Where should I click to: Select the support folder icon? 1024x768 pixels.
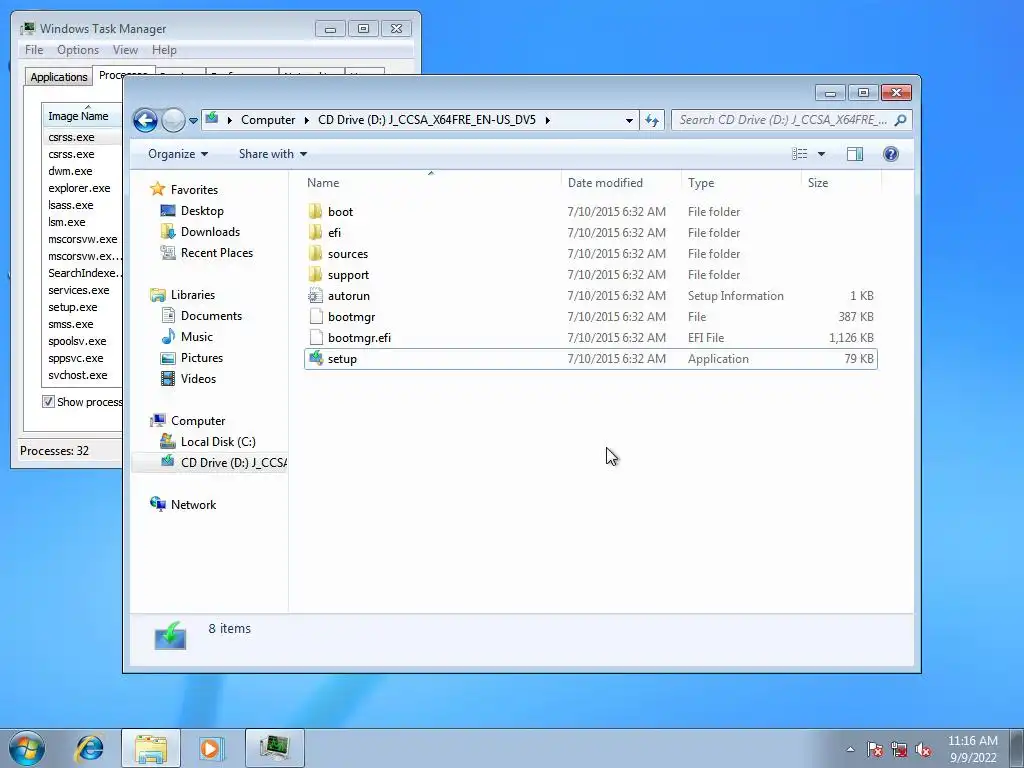315,274
